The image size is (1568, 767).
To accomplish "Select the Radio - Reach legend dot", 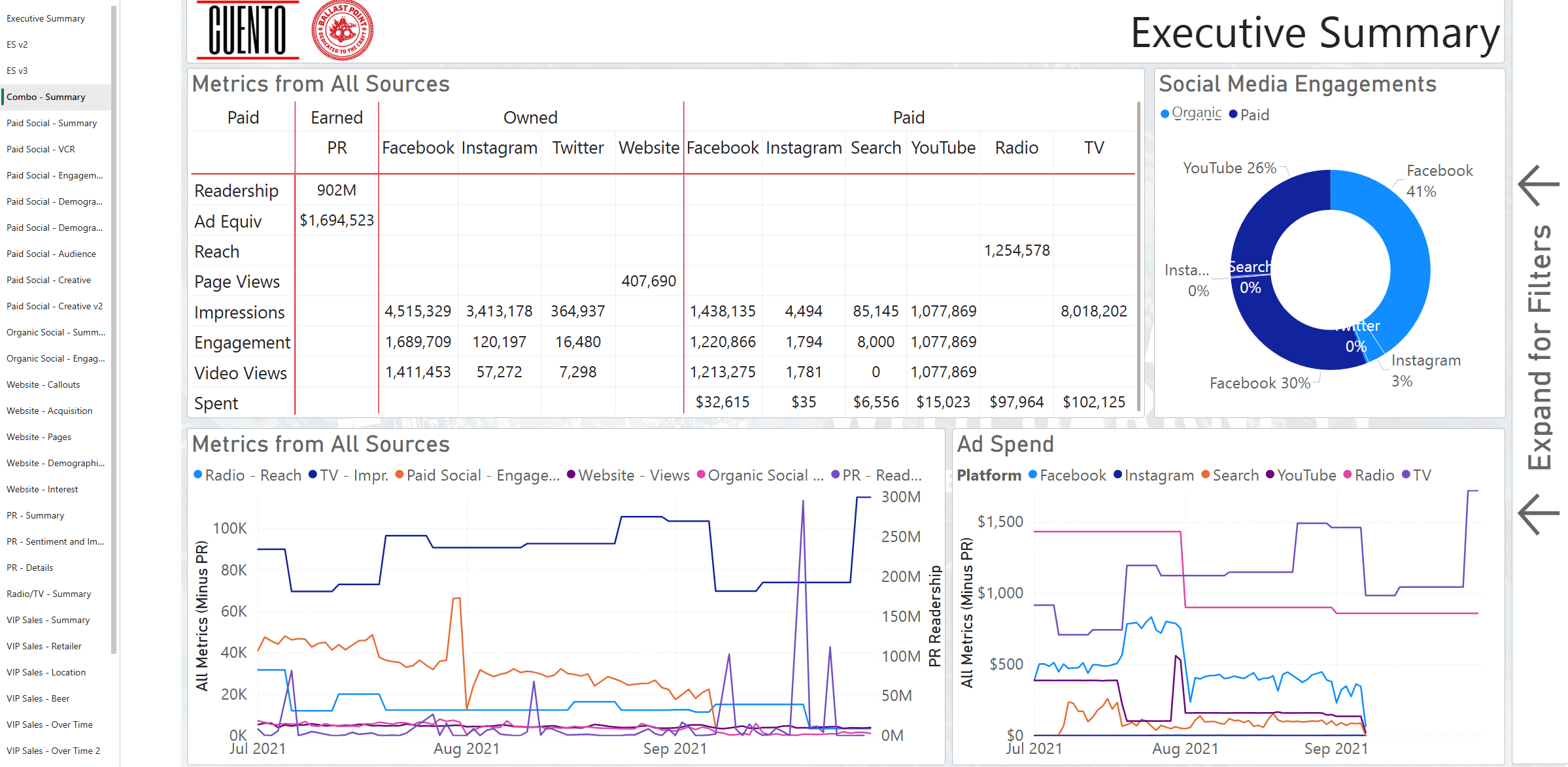I will [x=197, y=475].
